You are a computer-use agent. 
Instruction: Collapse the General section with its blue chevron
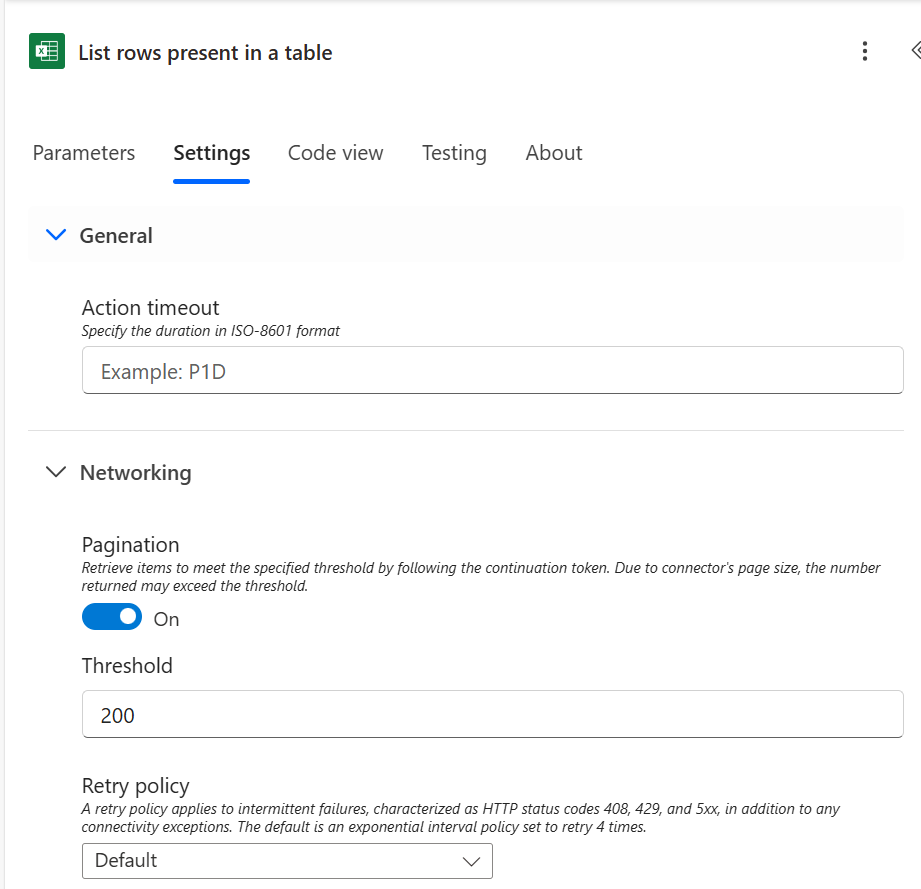pyautogui.click(x=56, y=235)
